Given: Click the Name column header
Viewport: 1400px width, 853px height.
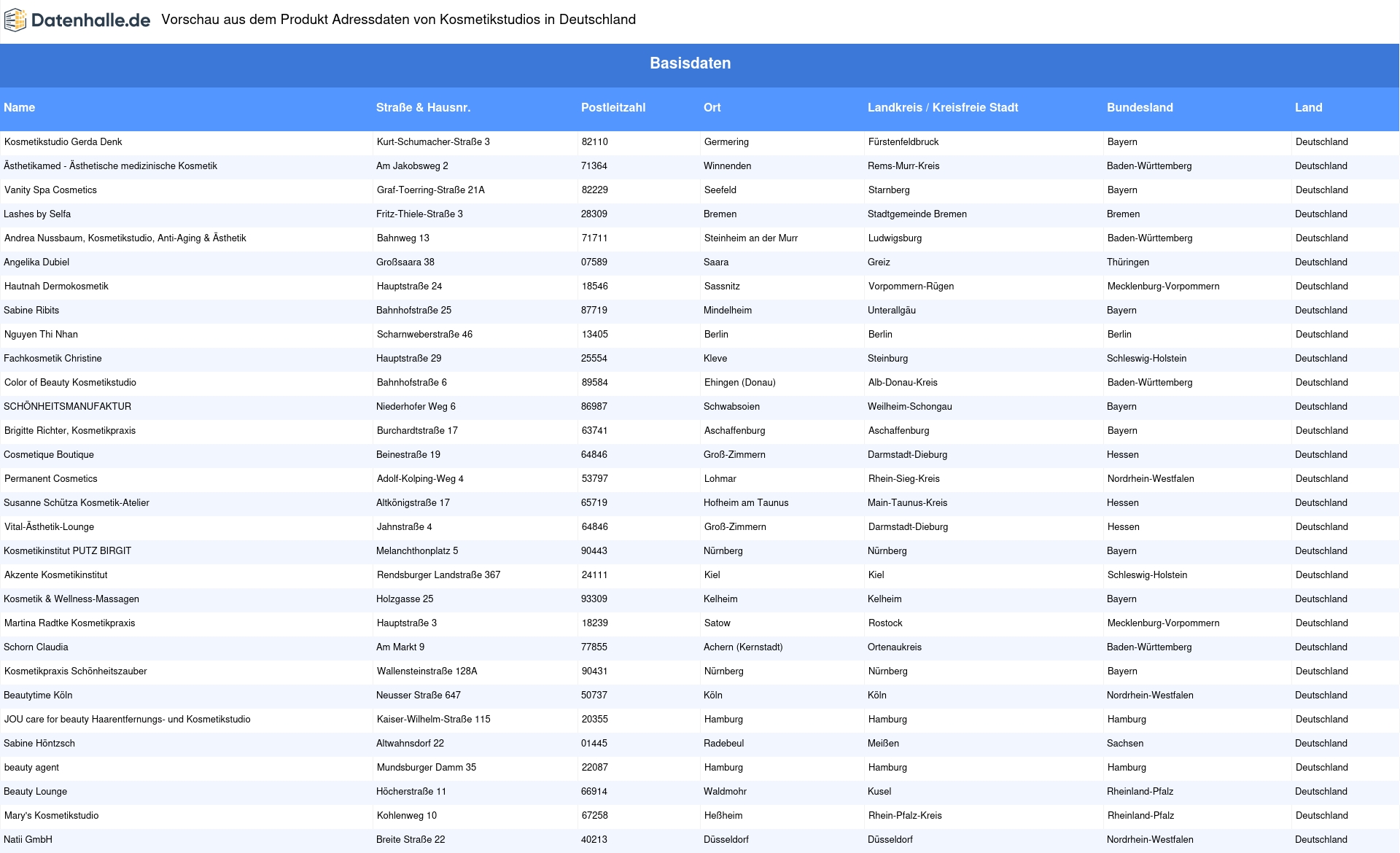Looking at the screenshot, I should [x=20, y=108].
